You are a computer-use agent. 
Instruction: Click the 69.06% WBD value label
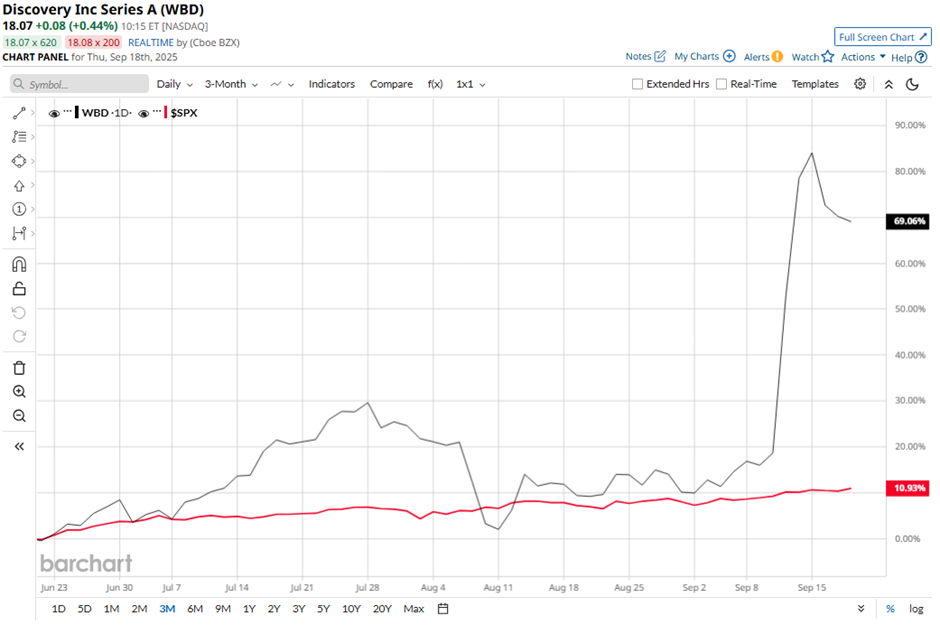[909, 221]
